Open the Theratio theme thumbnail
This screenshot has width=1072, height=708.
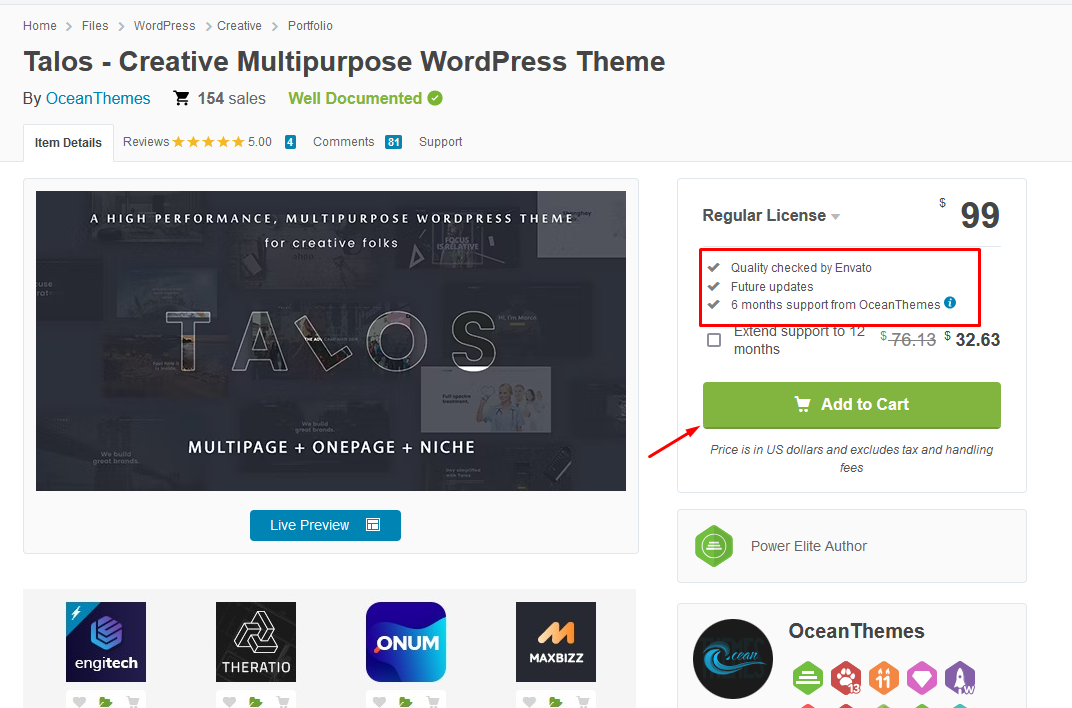256,642
